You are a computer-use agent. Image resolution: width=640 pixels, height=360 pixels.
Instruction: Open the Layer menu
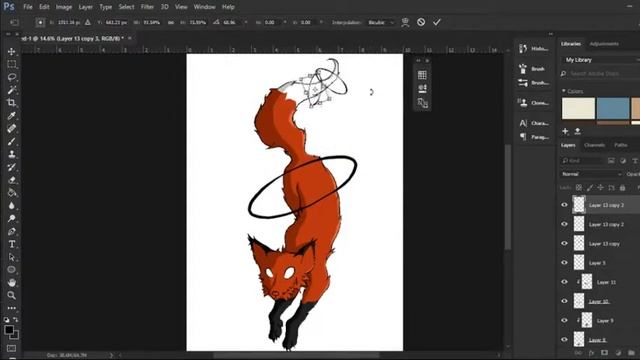85,7
